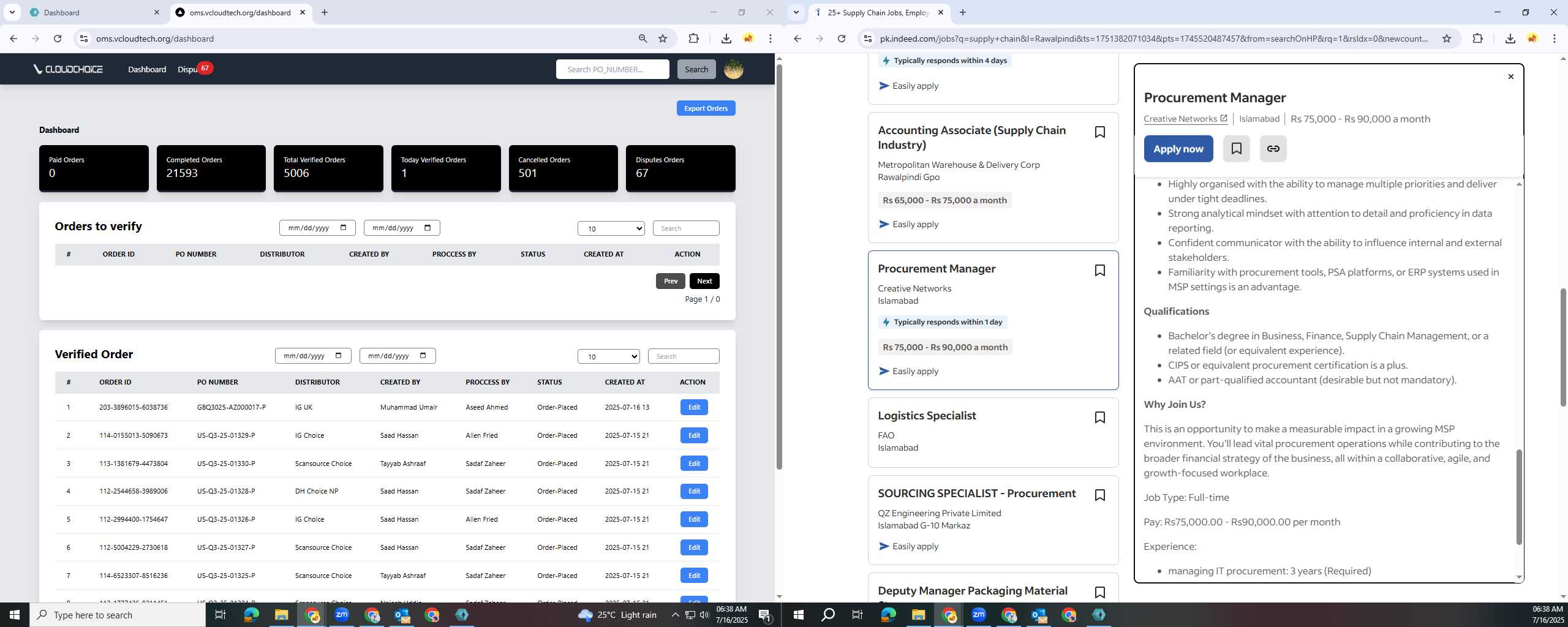
Task: Click the Completed Orders 21593 card
Action: [211, 168]
